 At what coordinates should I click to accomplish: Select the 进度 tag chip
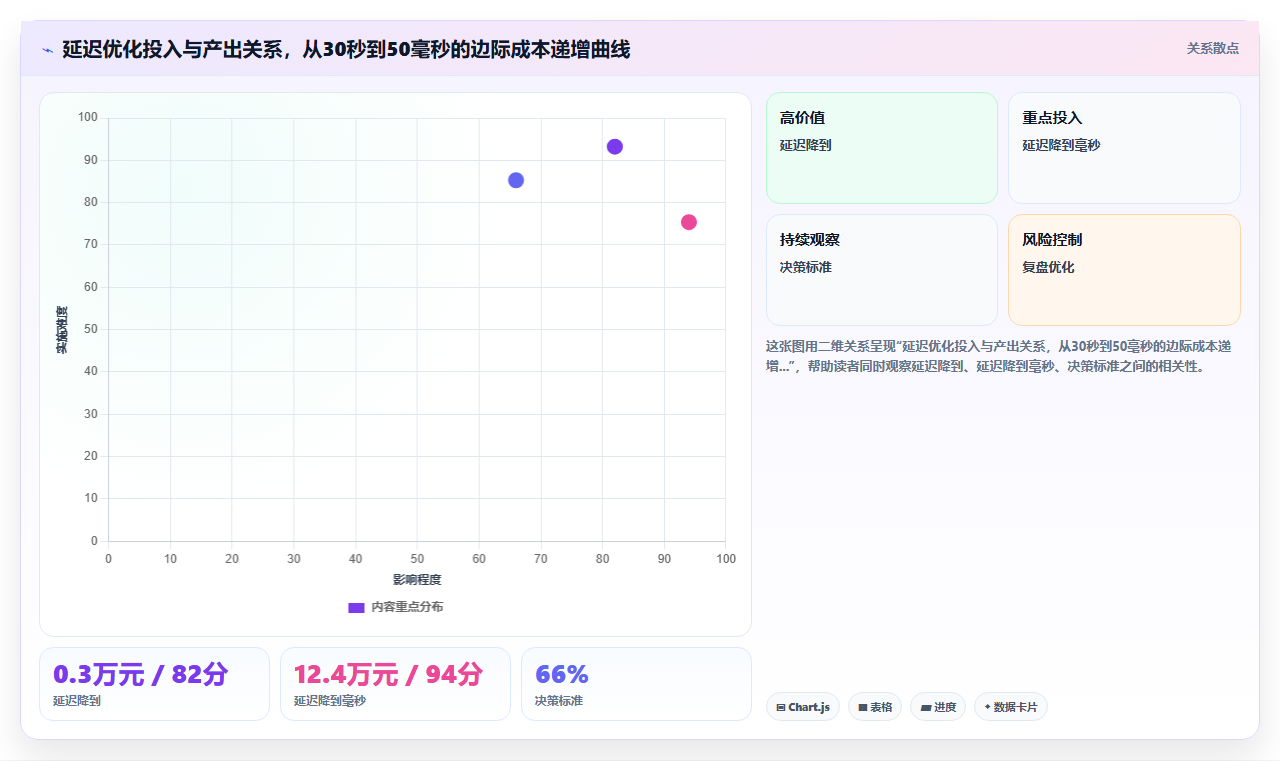(x=938, y=707)
